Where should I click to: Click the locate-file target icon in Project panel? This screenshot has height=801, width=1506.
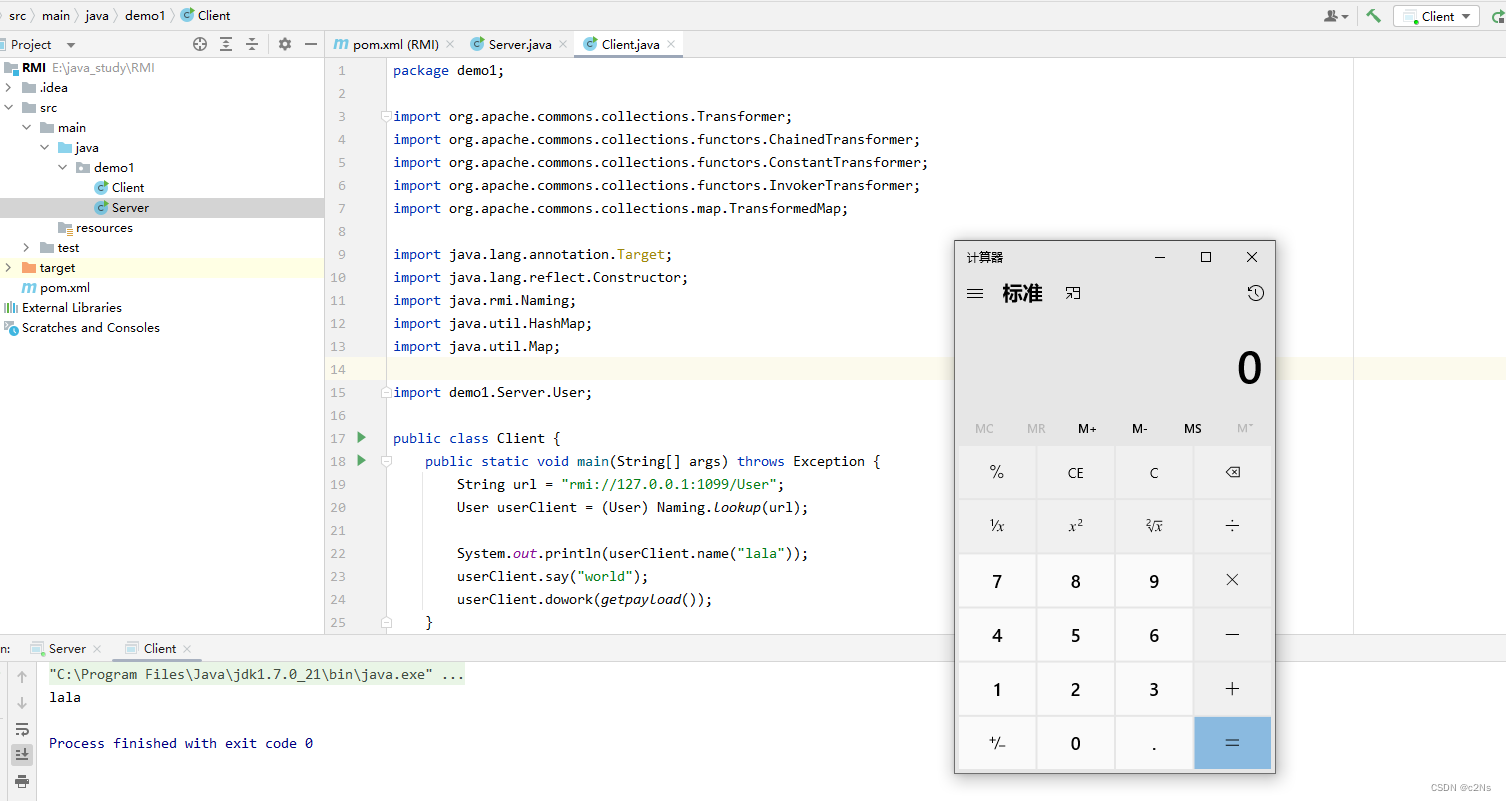(x=200, y=44)
